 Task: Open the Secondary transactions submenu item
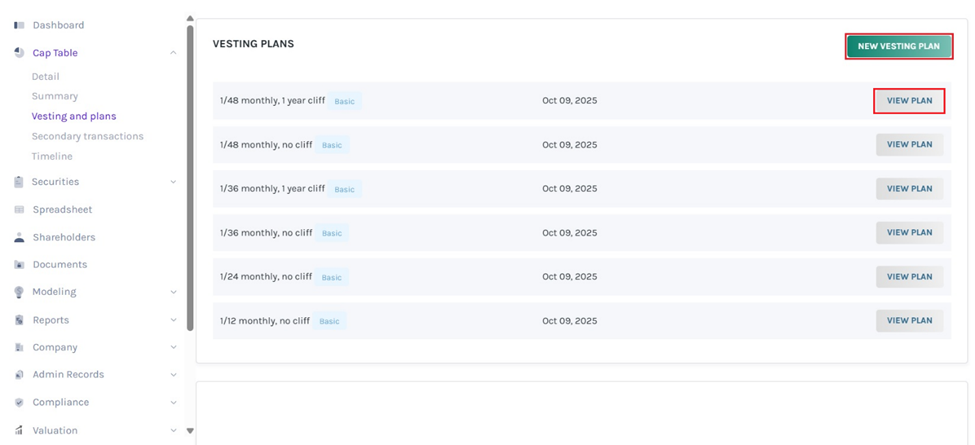[87, 136]
